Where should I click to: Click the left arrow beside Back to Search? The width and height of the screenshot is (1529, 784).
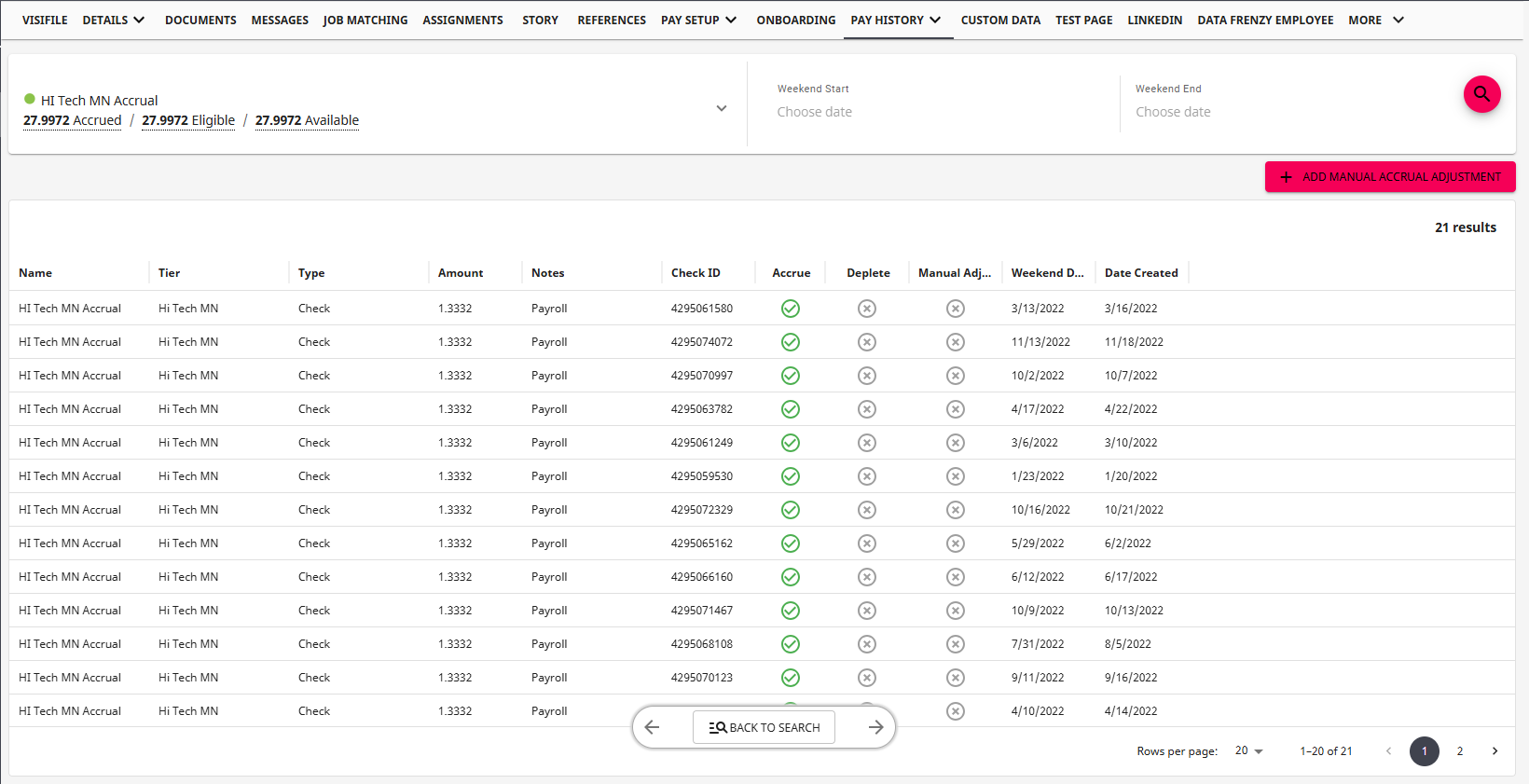click(x=653, y=727)
